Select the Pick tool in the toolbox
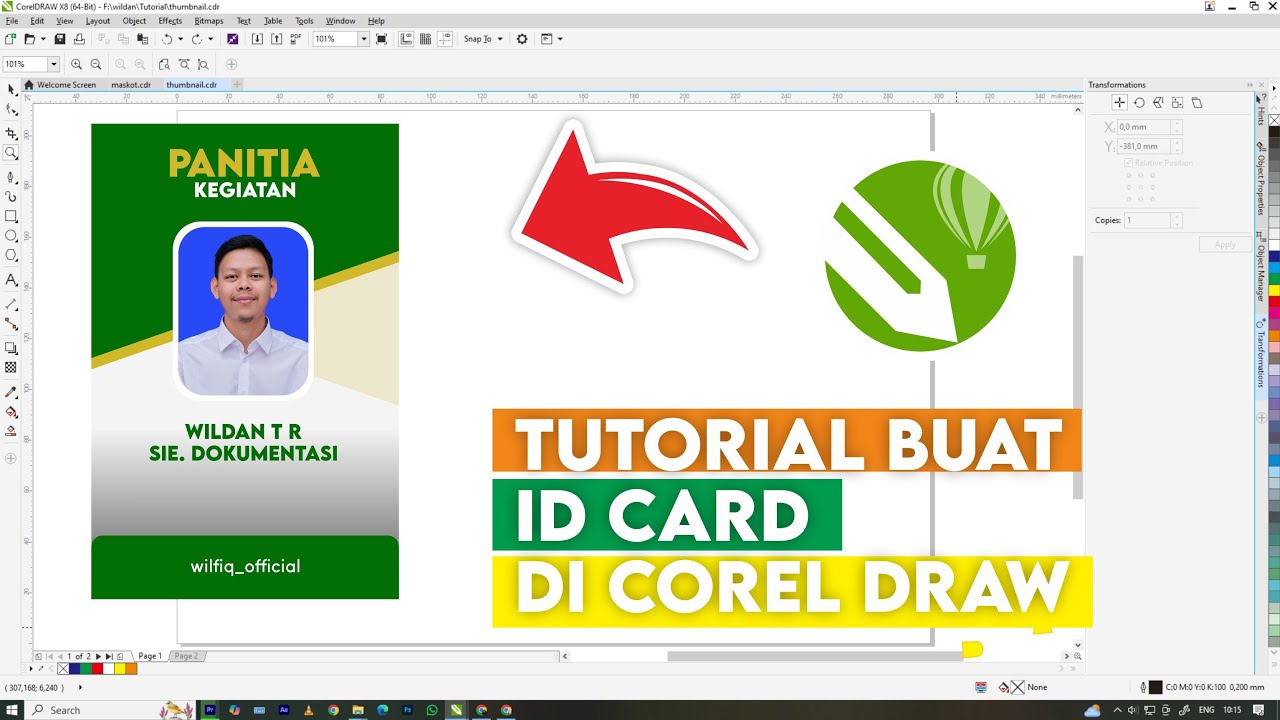The image size is (1280, 720). 11,90
